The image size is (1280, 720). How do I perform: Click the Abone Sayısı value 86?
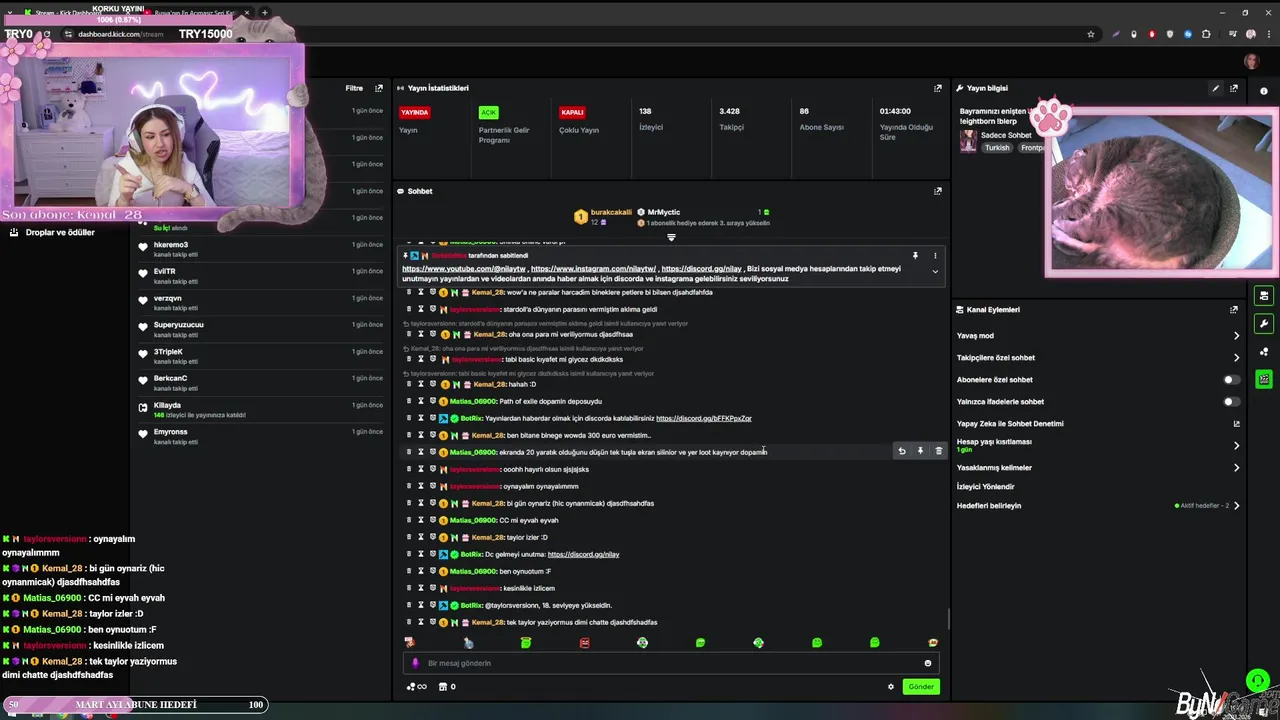[804, 112]
